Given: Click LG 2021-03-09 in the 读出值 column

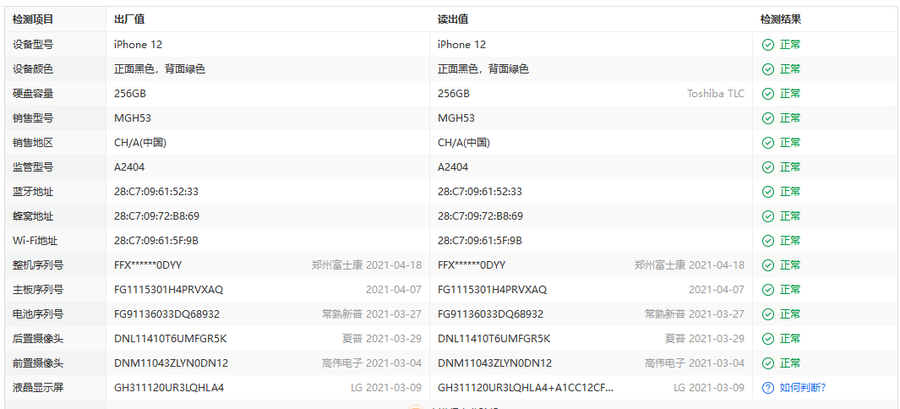Looking at the screenshot, I should [709, 388].
